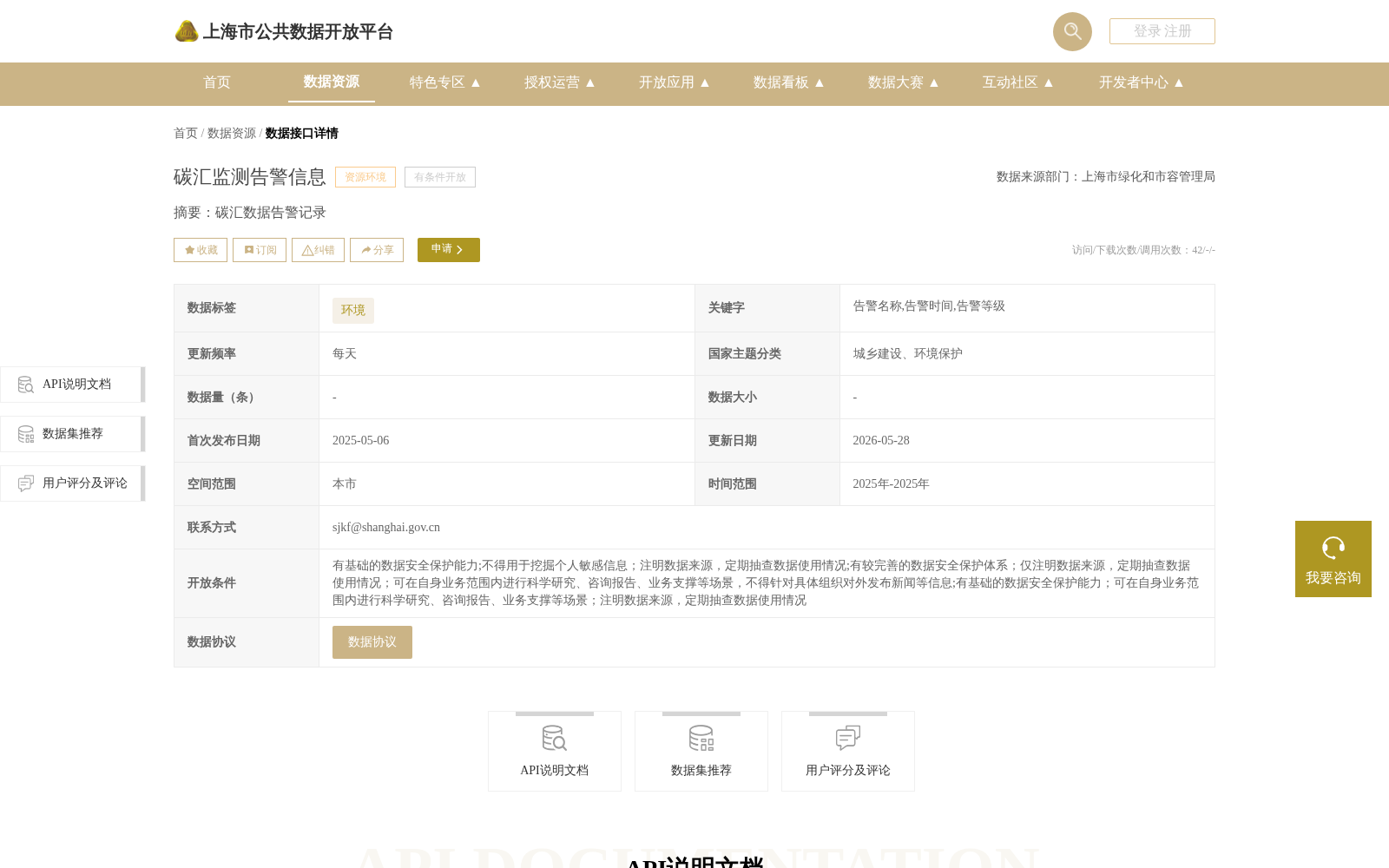Click the 订阅 subscribe button
Screen dimensions: 1389x868
(x=260, y=250)
